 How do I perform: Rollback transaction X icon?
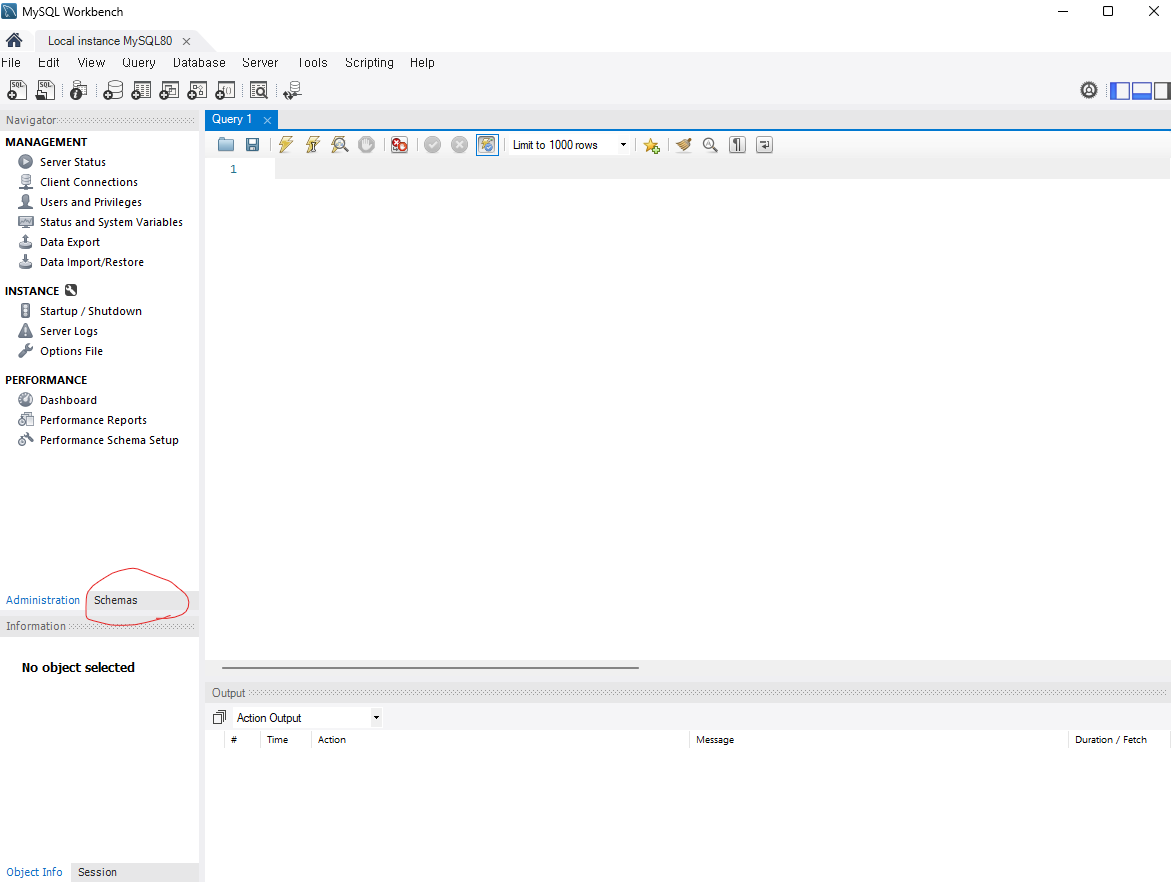pos(459,145)
